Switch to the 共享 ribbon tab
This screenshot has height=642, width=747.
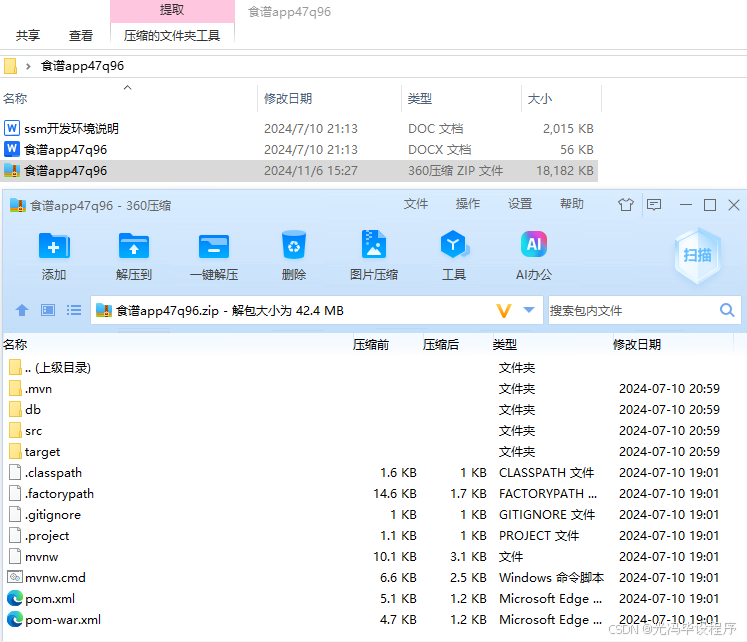(28, 36)
